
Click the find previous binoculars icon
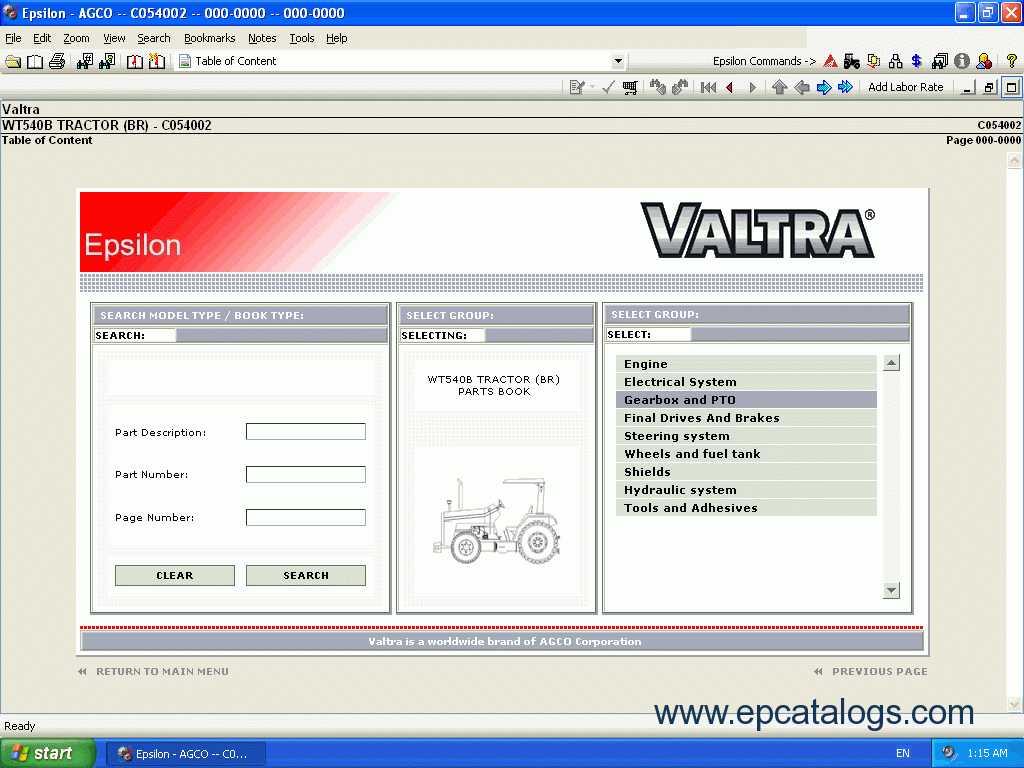pyautogui.click(x=658, y=87)
